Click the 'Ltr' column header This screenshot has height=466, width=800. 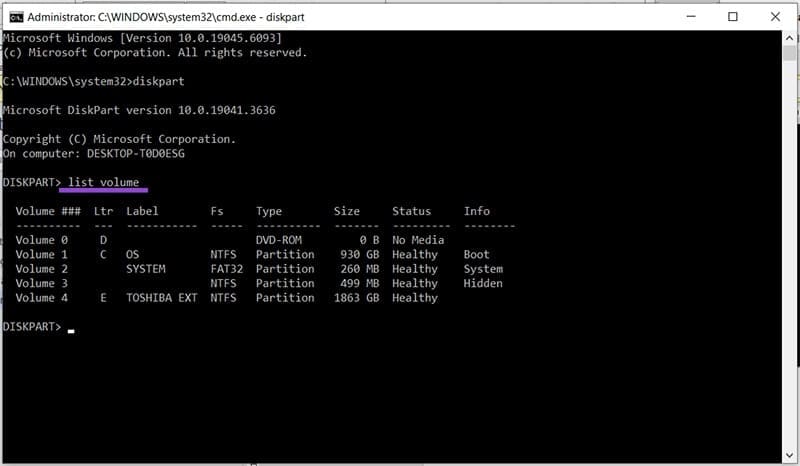coord(104,211)
